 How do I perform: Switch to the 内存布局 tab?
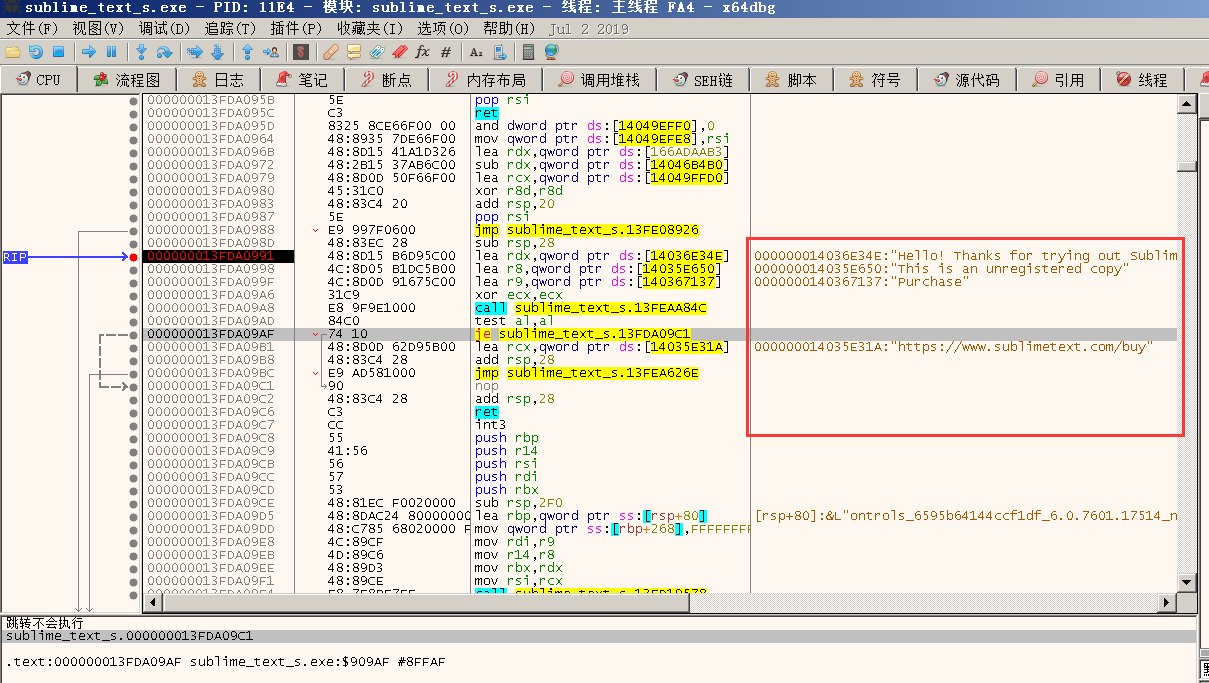(486, 80)
